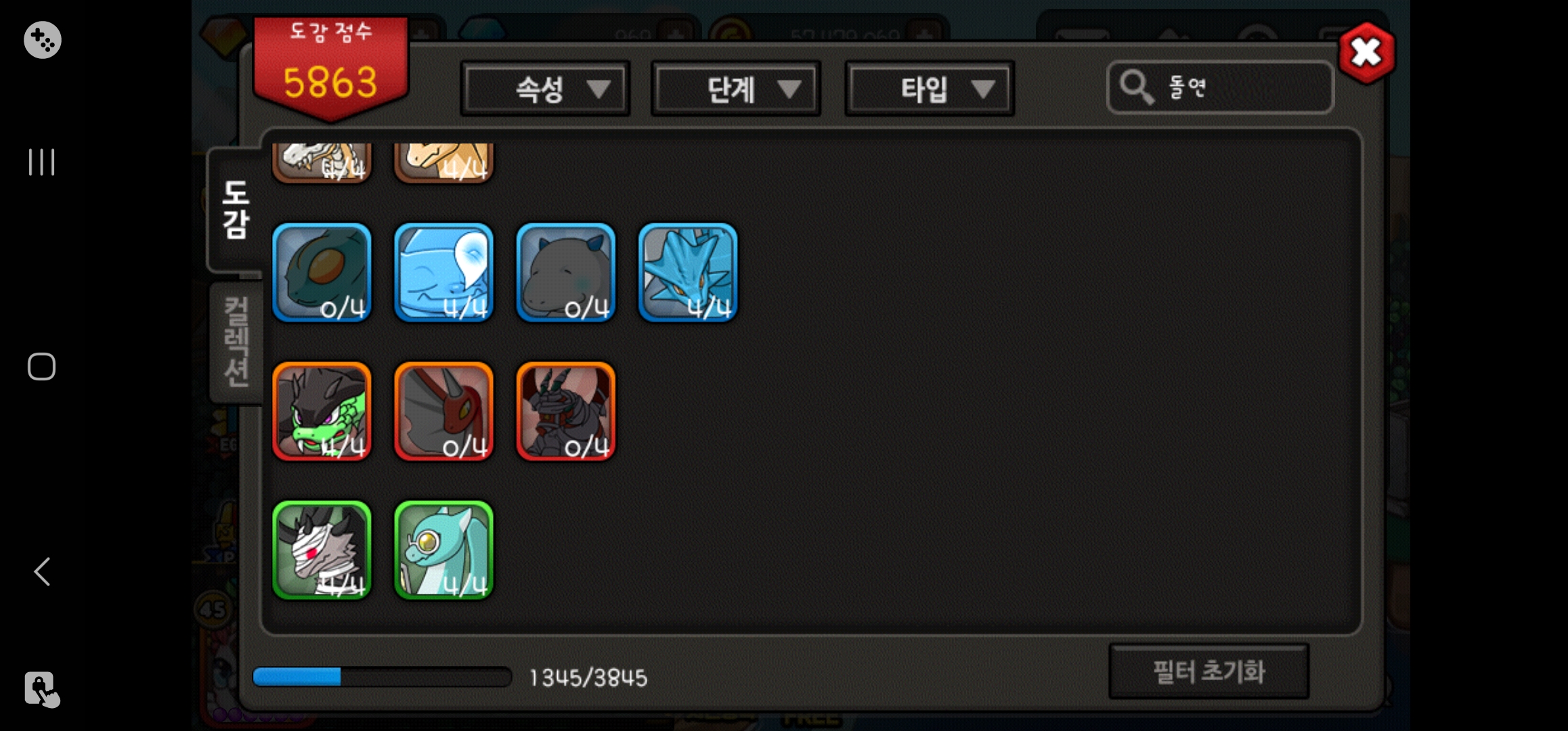Screen dimensions: 1568x731
Task: Expand the 속성 attribute filter dropdown
Action: [x=545, y=89]
